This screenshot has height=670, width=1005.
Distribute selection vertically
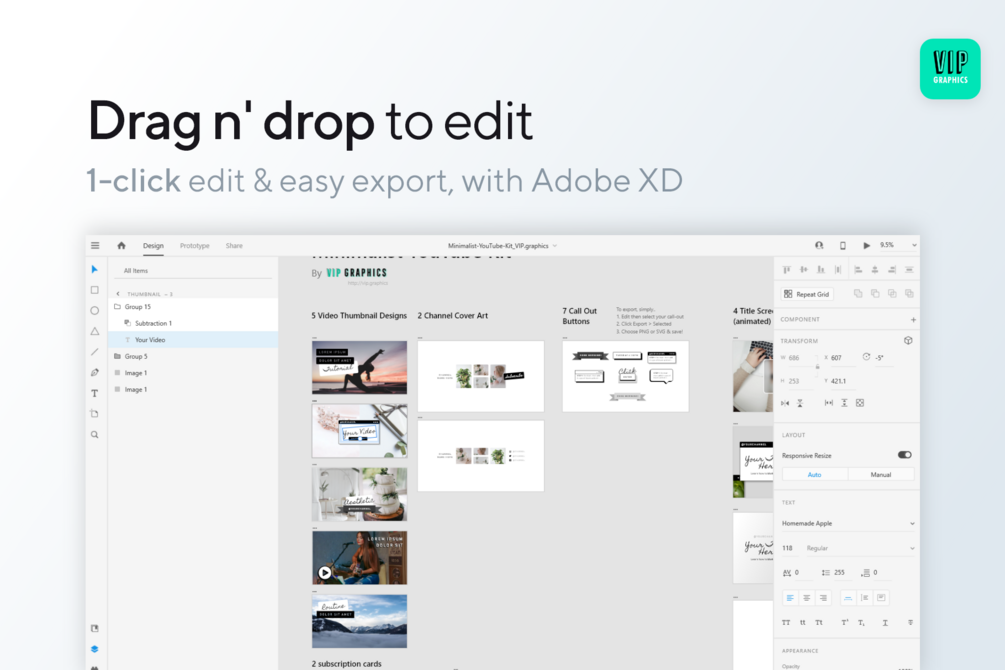pos(909,270)
